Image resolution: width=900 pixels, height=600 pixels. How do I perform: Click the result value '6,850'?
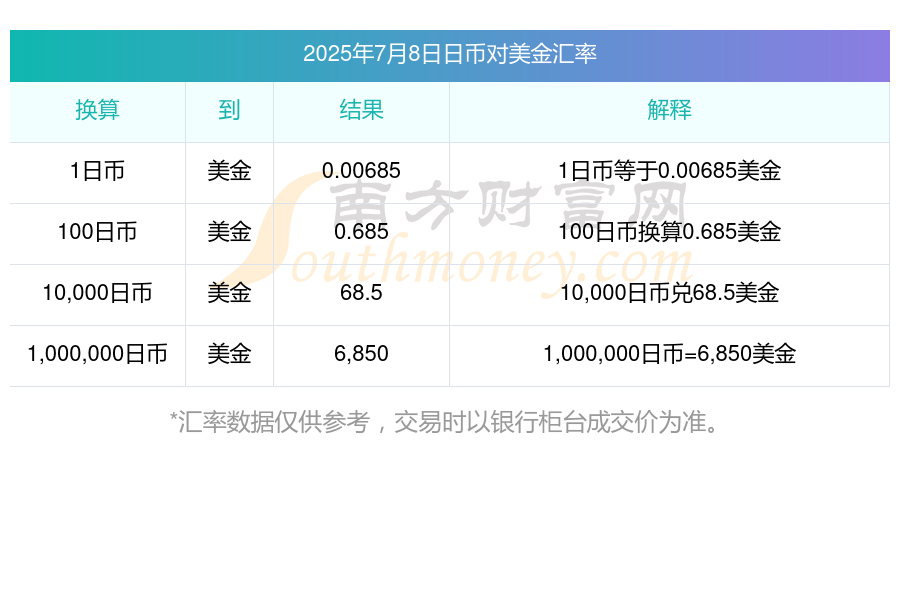click(x=361, y=354)
